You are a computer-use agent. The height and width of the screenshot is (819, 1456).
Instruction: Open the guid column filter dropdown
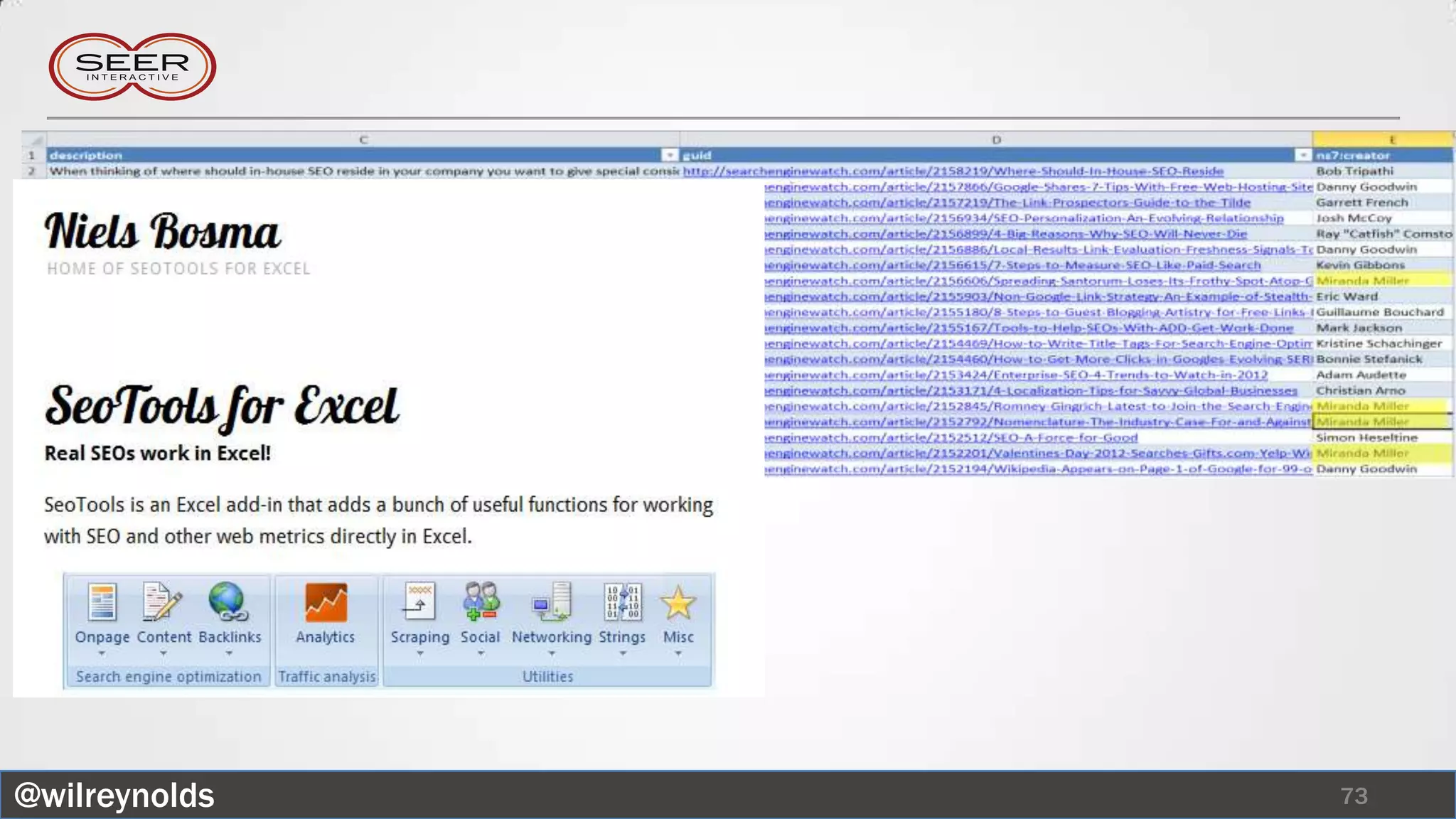1302,155
